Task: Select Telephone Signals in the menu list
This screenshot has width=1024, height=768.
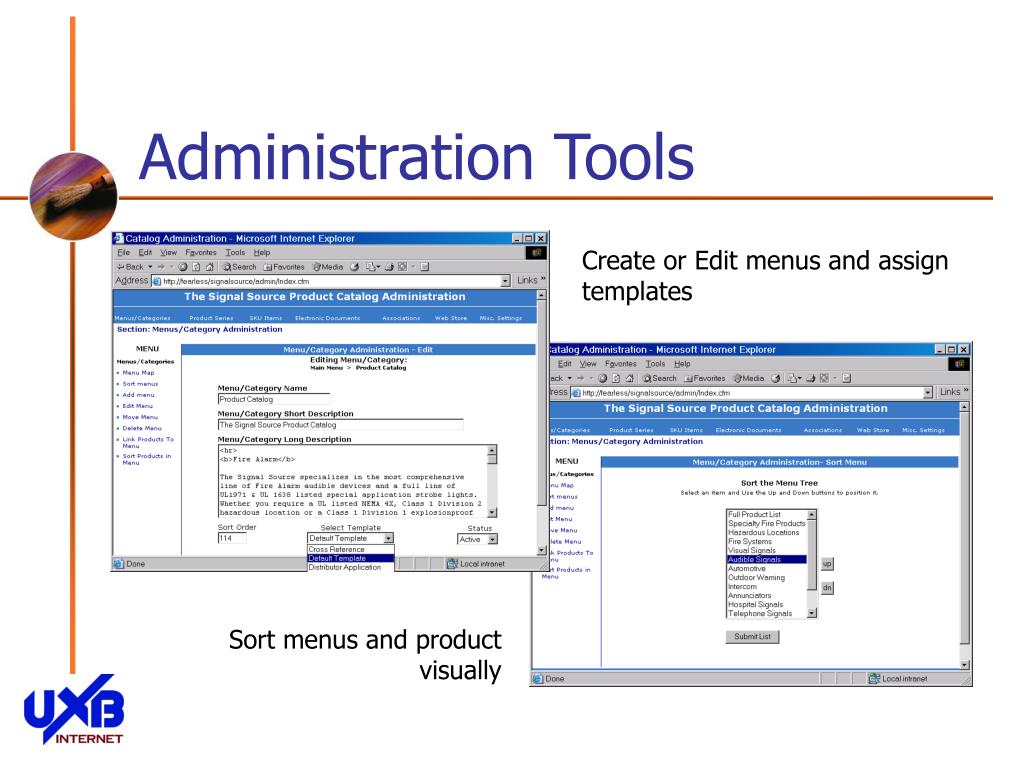Action: tap(767, 614)
